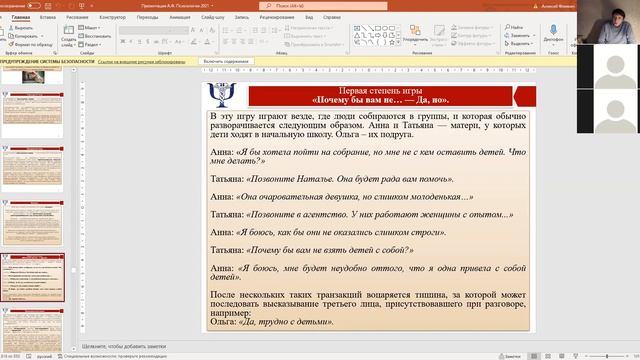Open the Вставка ribbon tab
Viewport: 640px width, 360px height.
tap(48, 18)
